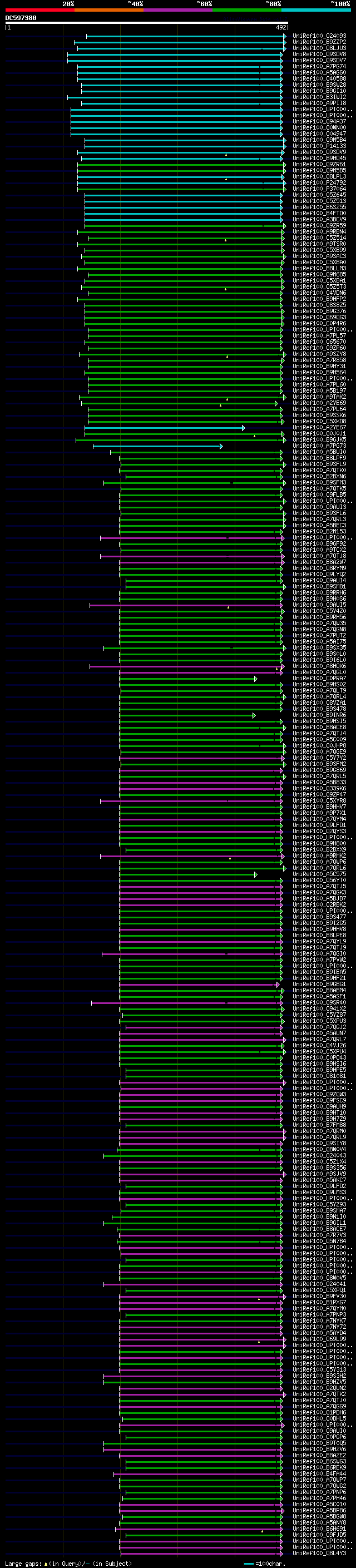Select label UniRef100_Q941X2

(x=319, y=1008)
